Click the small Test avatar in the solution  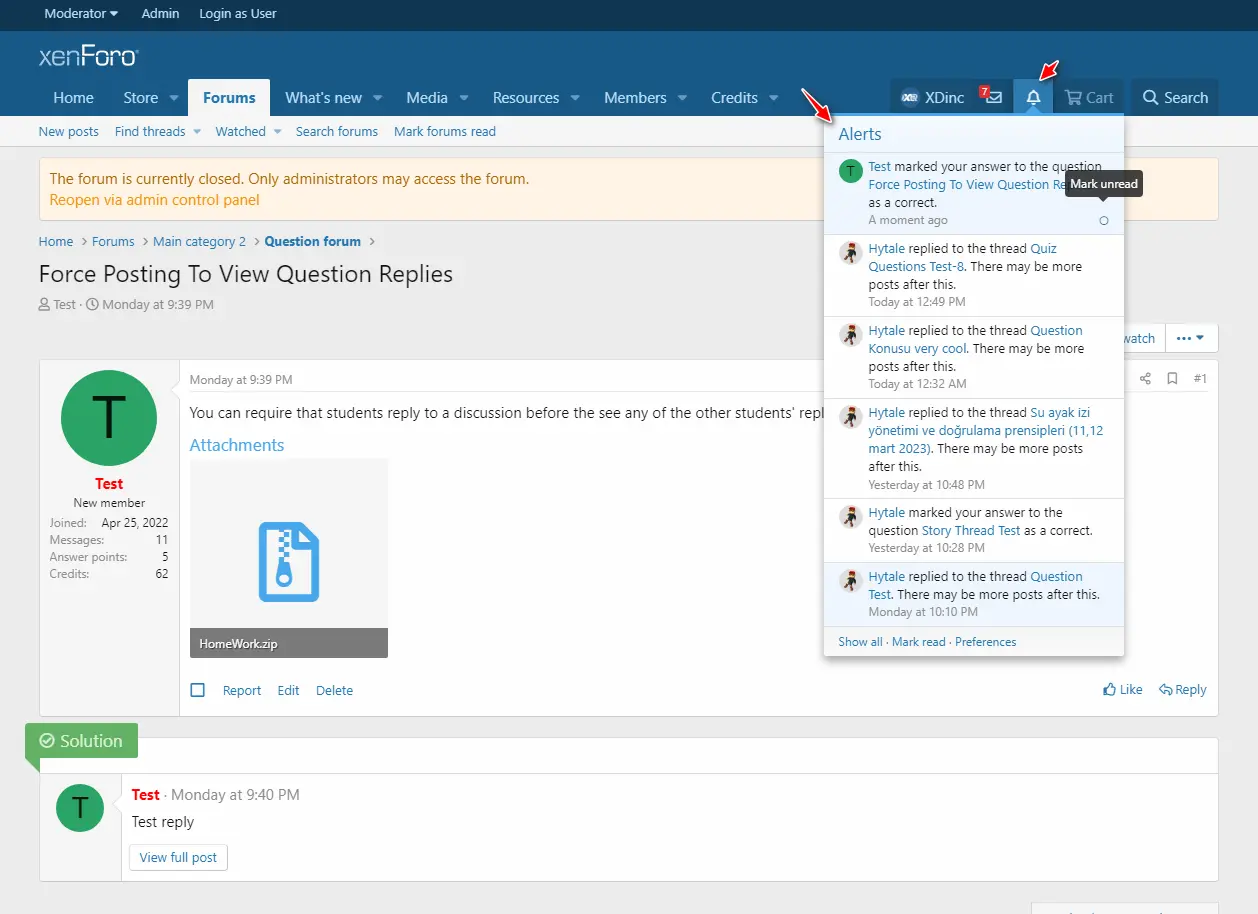click(80, 808)
